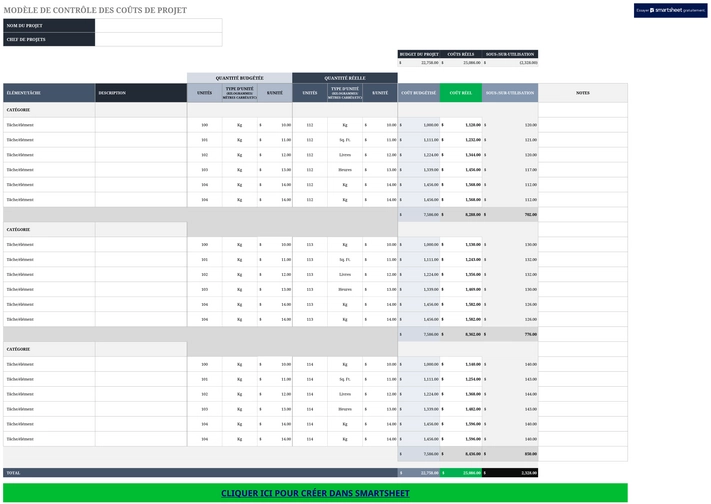Select the 'Heures' cell in the 114-units section
The height and width of the screenshot is (504, 711).
tap(345, 409)
